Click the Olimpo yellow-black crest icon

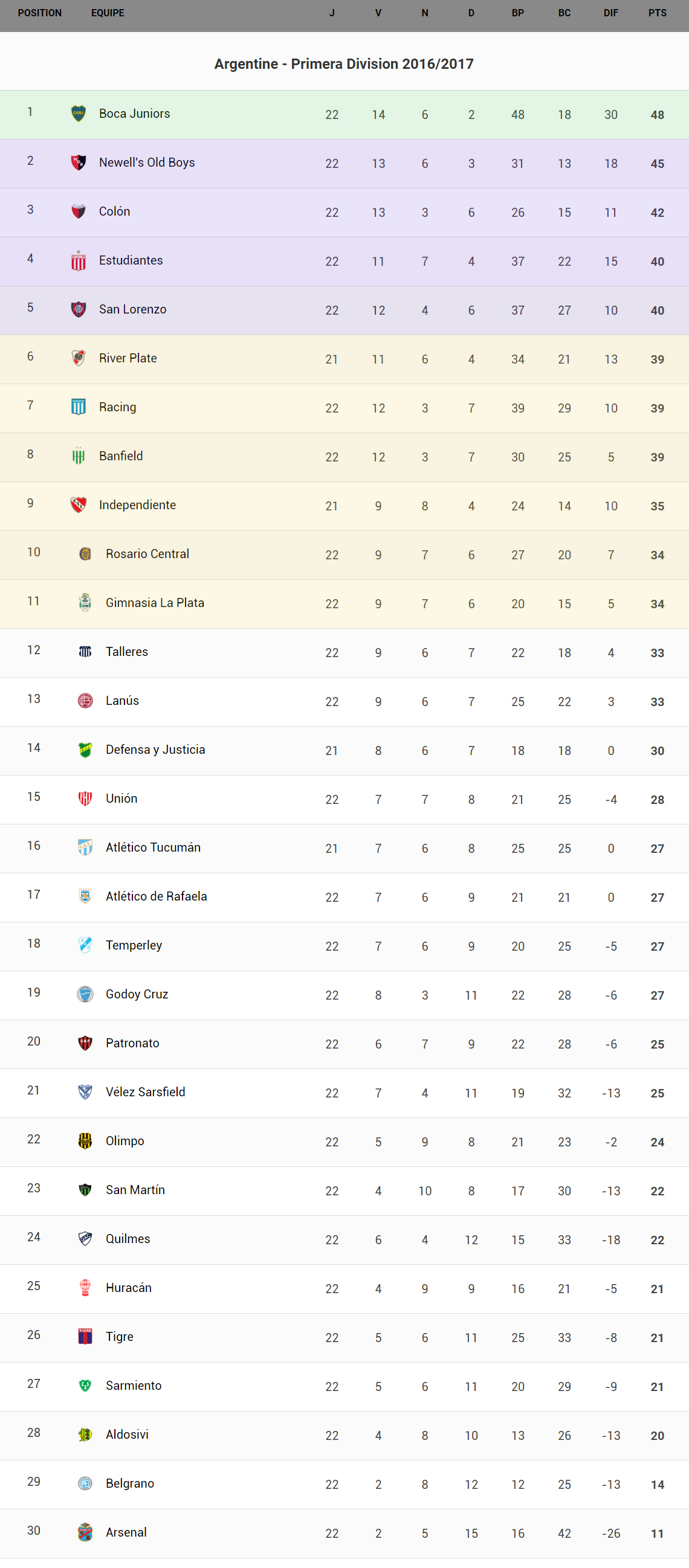tap(85, 1141)
